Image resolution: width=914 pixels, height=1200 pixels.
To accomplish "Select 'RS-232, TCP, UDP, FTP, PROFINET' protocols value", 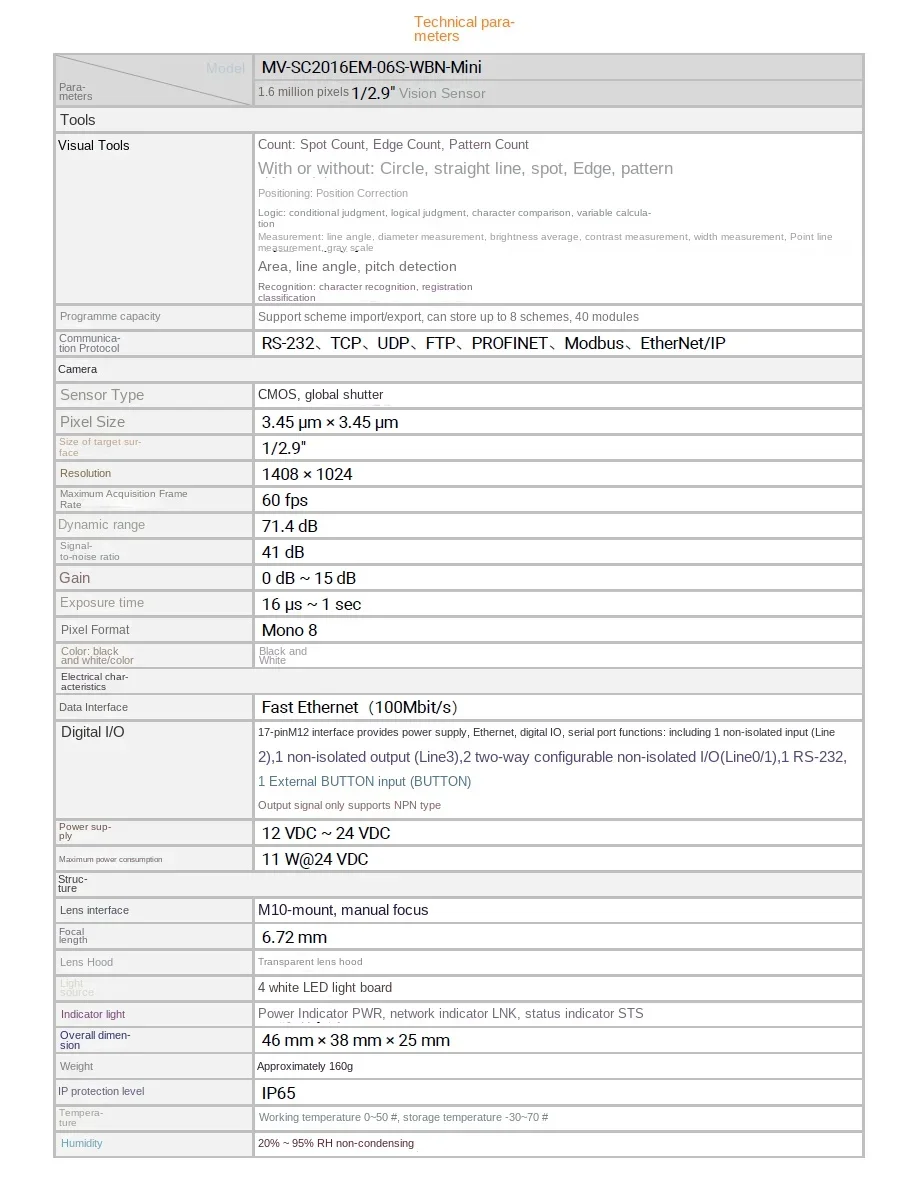I will tap(494, 343).
